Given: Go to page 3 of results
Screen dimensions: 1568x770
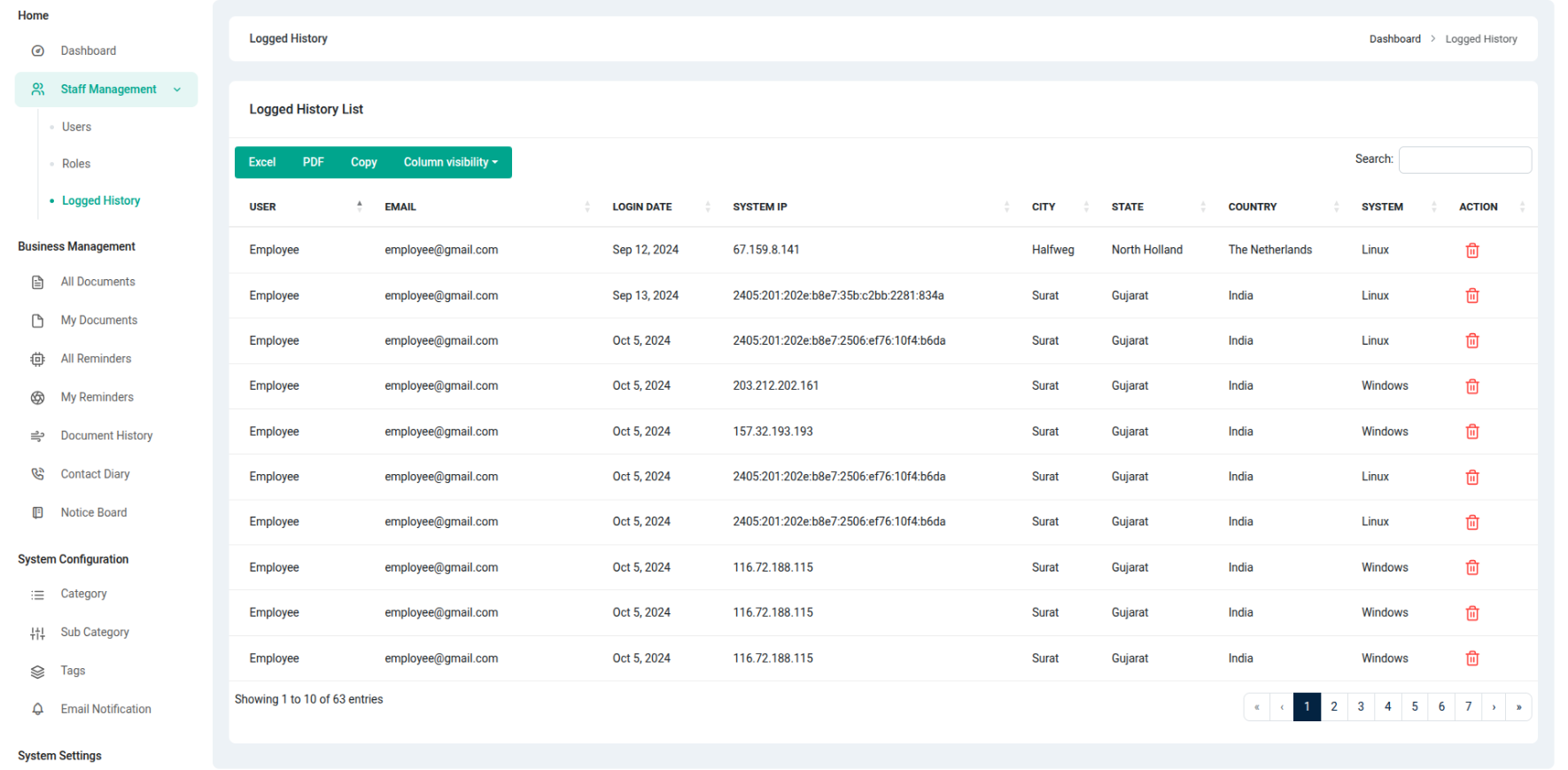Looking at the screenshot, I should pos(1361,707).
